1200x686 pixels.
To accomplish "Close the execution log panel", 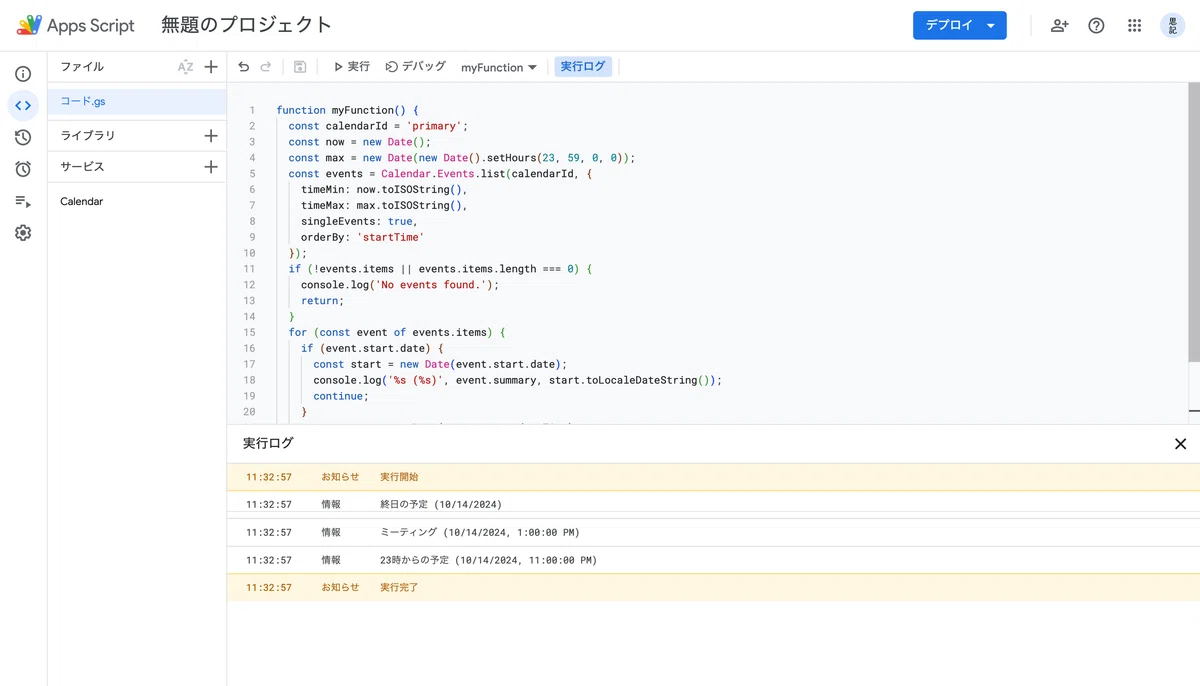I will 1180,444.
